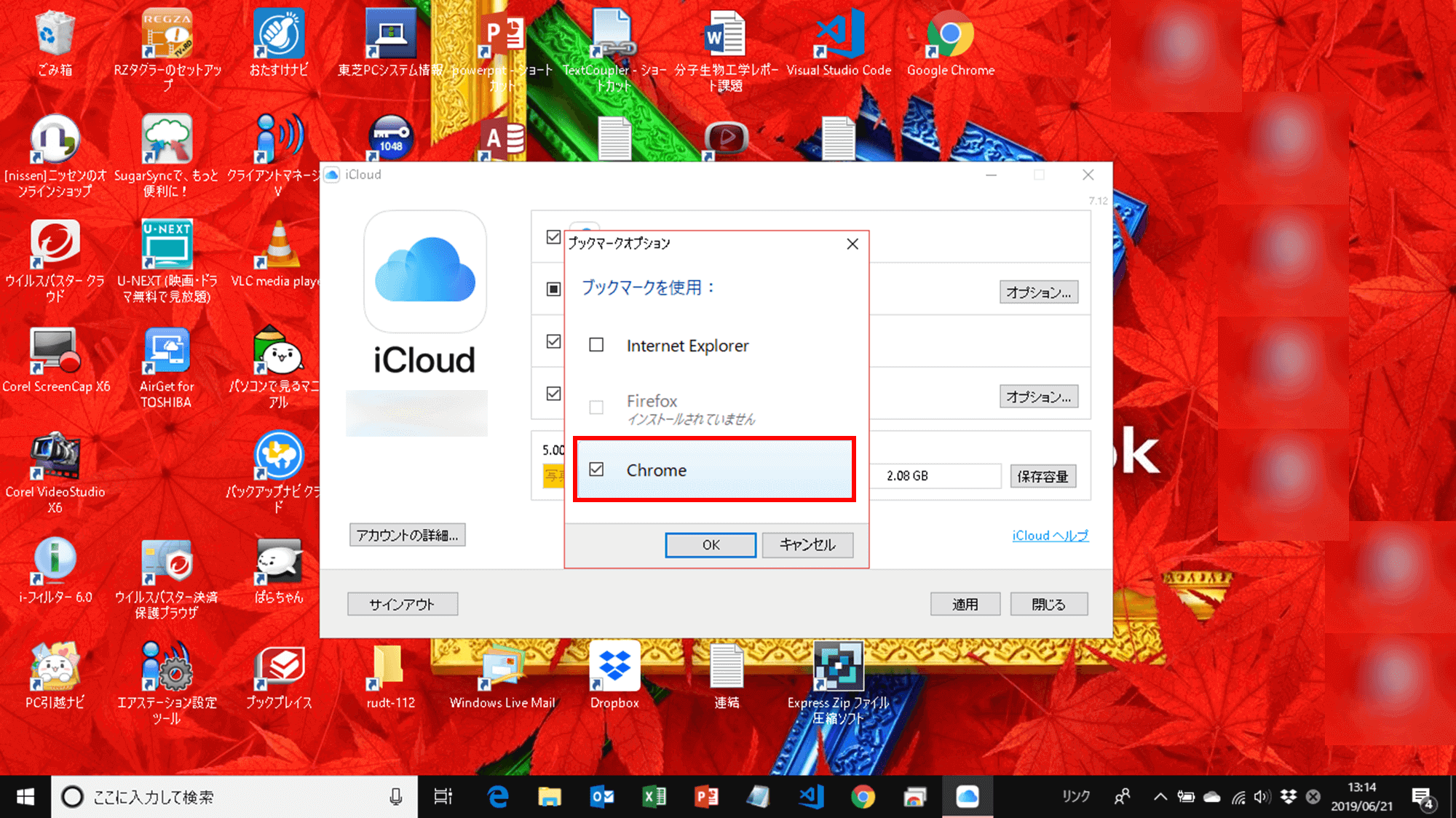Toggle the partially-filled iCloud service checkbox
Image resolution: width=1456 pixels, height=818 pixels.
click(553, 289)
